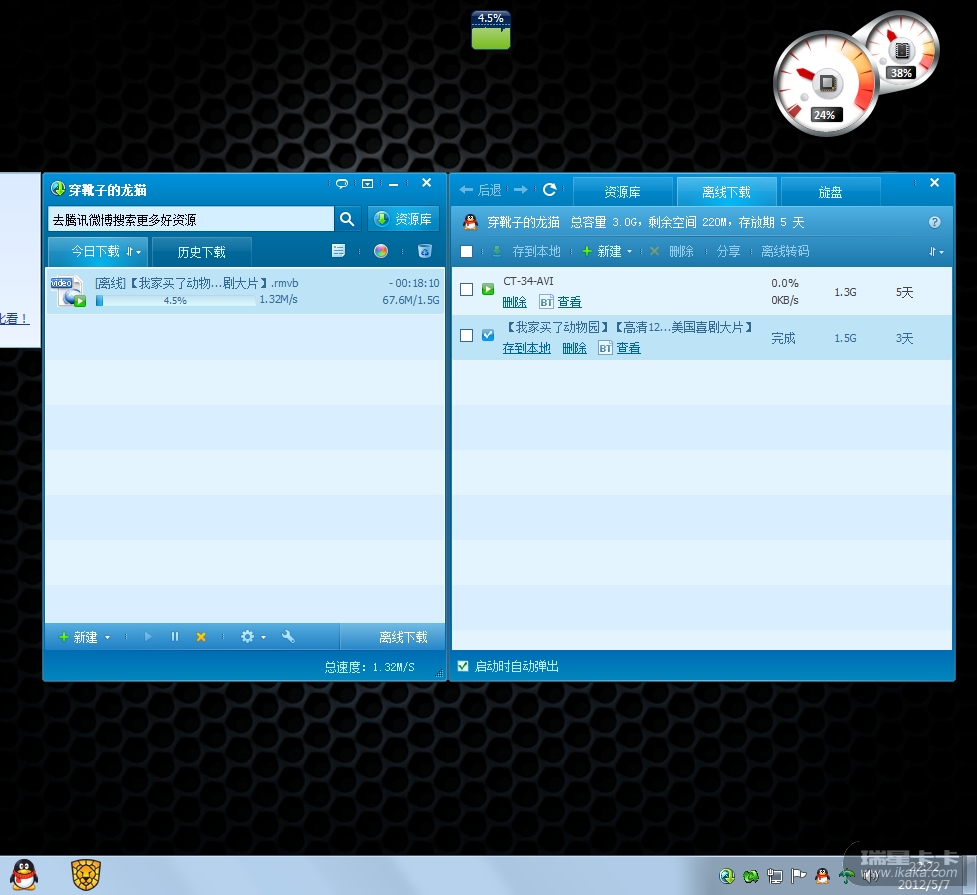Delete the task with the orange X icon

pyautogui.click(x=201, y=636)
